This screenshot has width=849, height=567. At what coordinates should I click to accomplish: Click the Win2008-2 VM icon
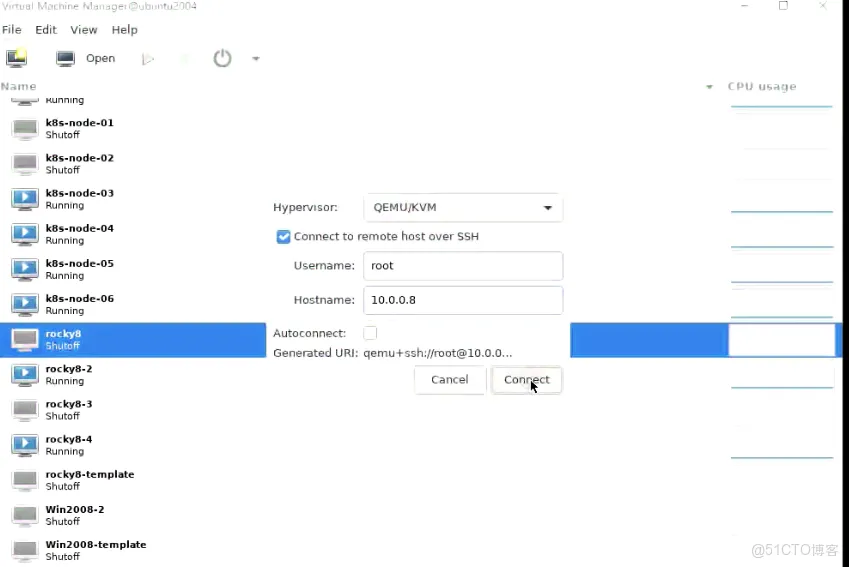coord(25,516)
